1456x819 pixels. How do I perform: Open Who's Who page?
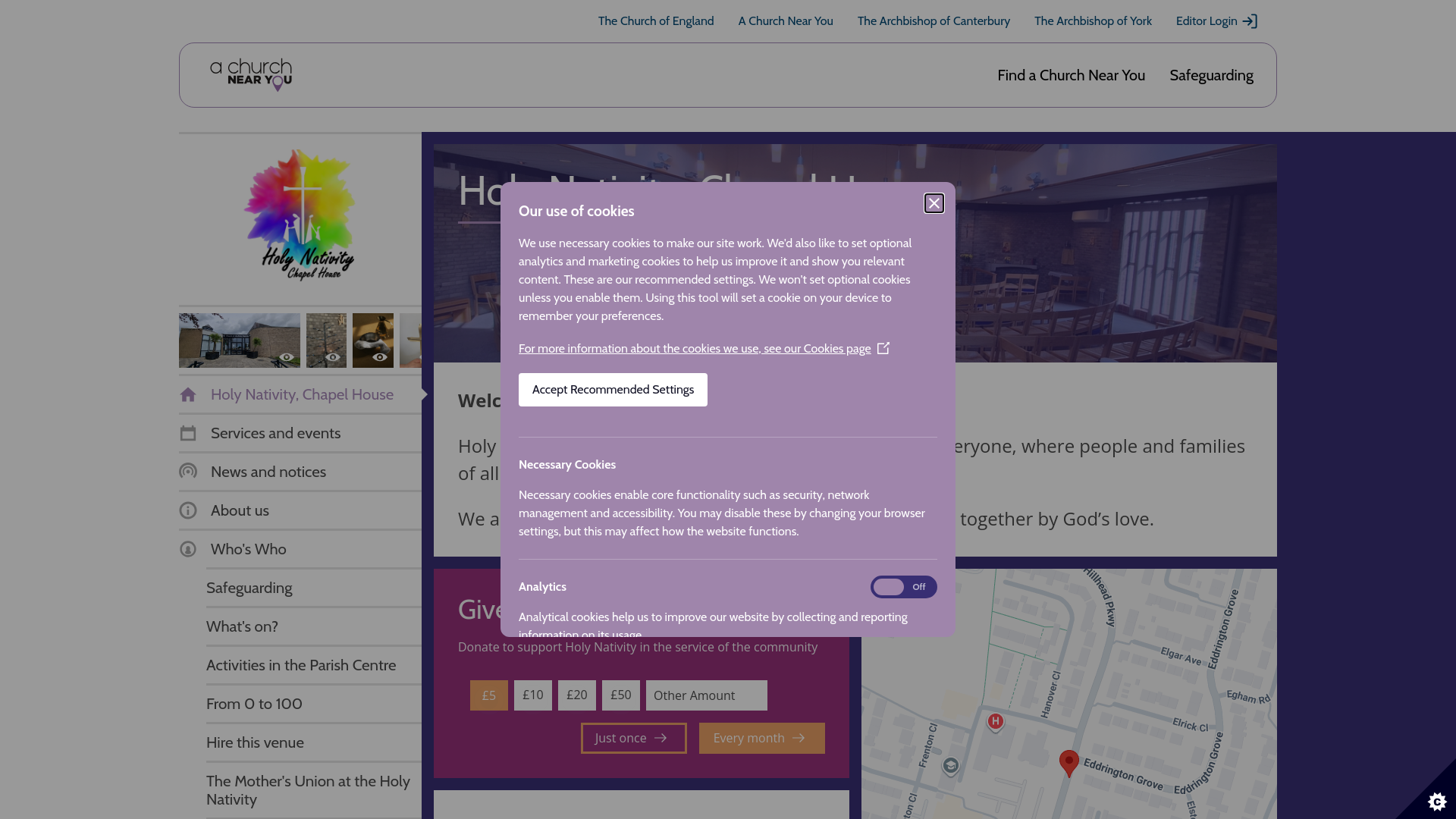[248, 549]
